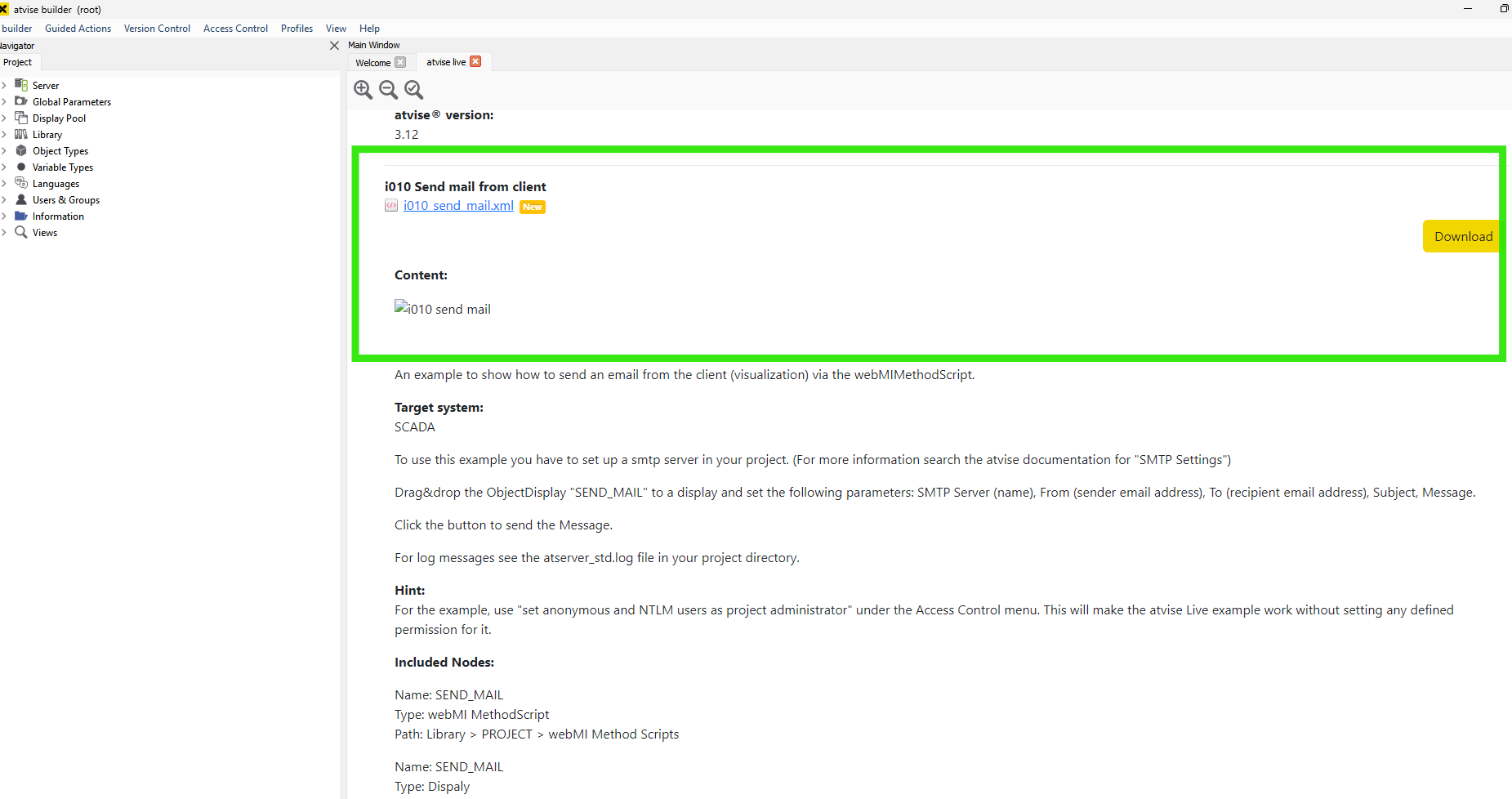This screenshot has height=799, width=1512.
Task: Expand the Languages node
Action: (x=4, y=183)
